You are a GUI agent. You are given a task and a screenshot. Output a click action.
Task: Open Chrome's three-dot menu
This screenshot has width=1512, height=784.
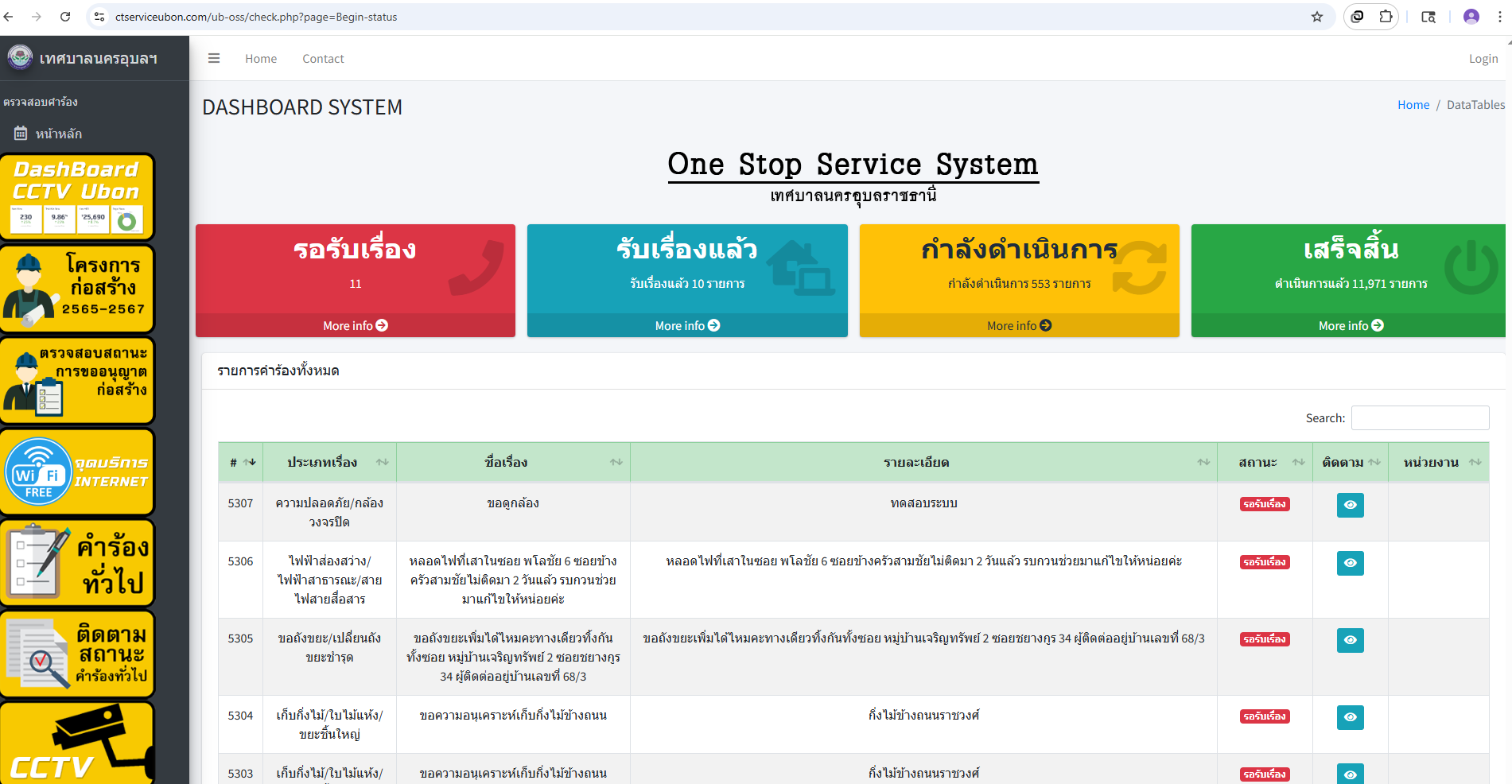coord(1499,17)
